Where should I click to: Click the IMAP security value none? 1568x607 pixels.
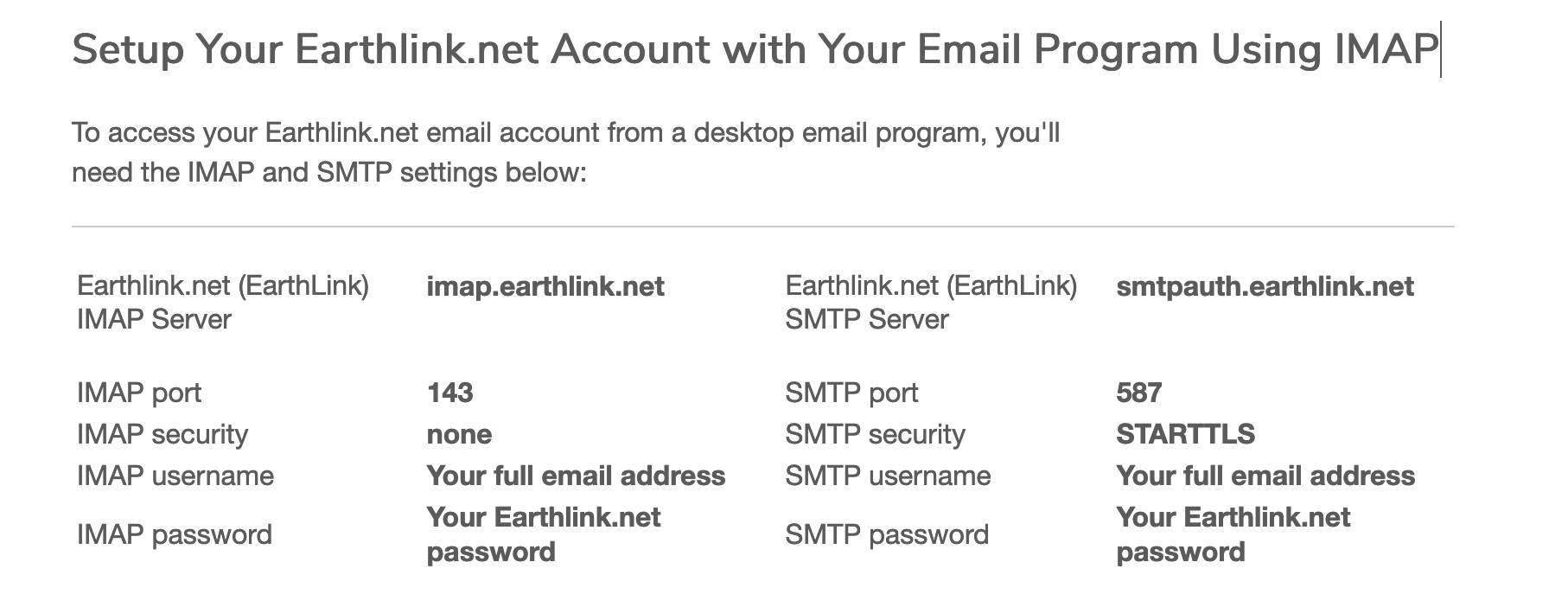coord(459,434)
